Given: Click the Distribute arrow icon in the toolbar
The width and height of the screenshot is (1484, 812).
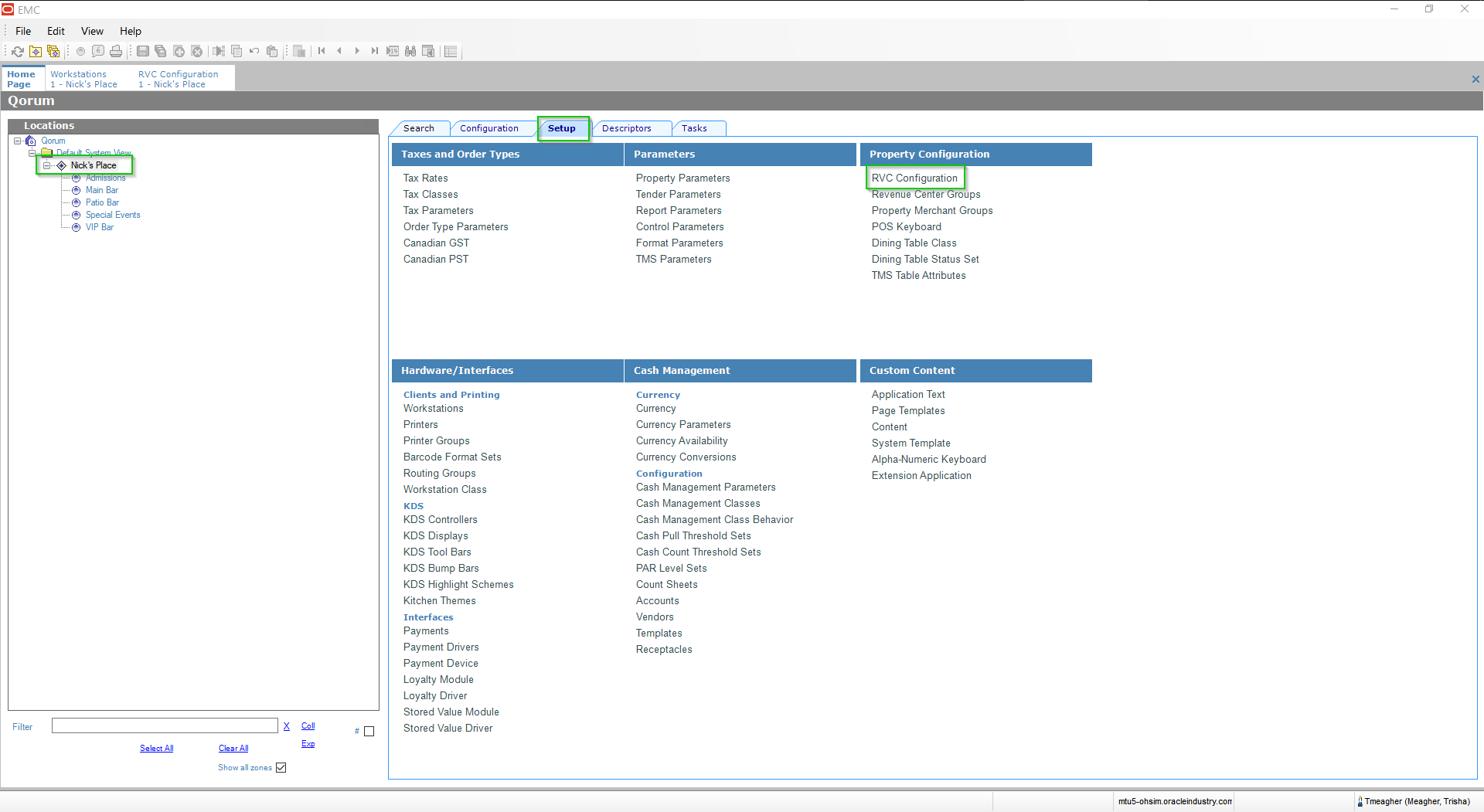Looking at the screenshot, I should pyautogui.click(x=219, y=52).
